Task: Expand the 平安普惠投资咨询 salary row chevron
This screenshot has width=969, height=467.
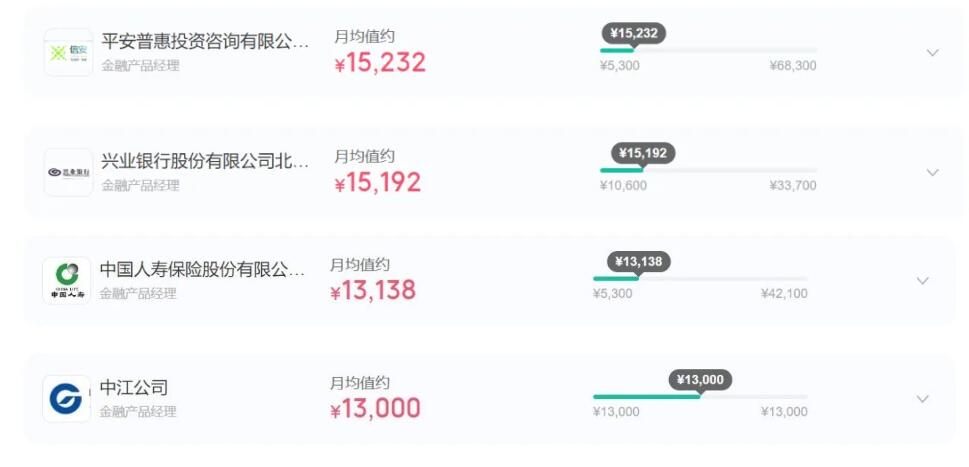Action: 933,53
